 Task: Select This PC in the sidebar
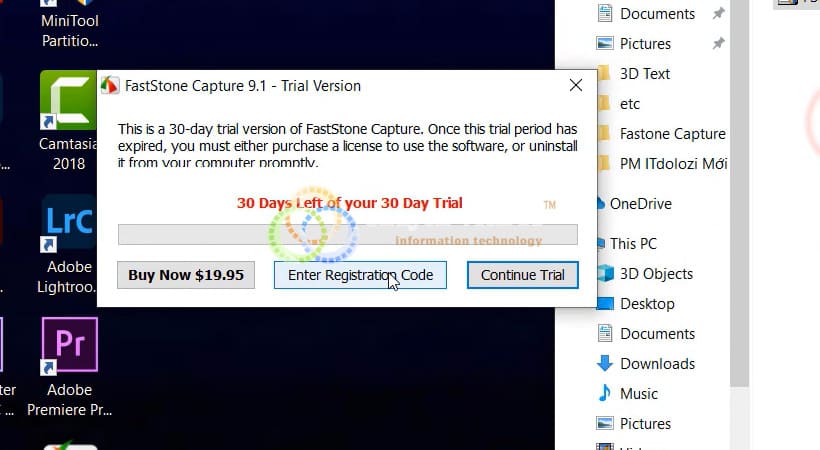[x=633, y=244]
